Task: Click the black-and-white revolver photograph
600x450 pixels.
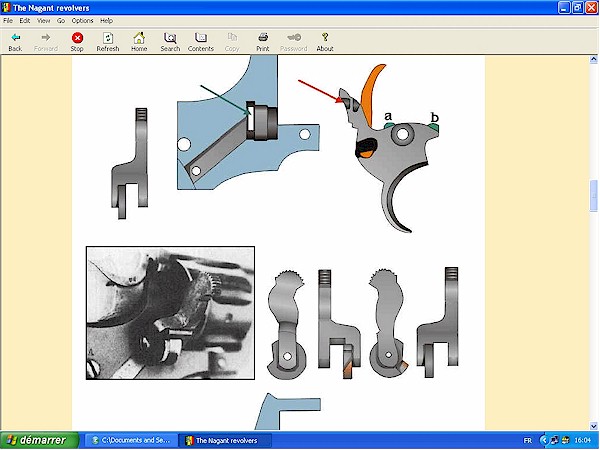Action: click(170, 313)
